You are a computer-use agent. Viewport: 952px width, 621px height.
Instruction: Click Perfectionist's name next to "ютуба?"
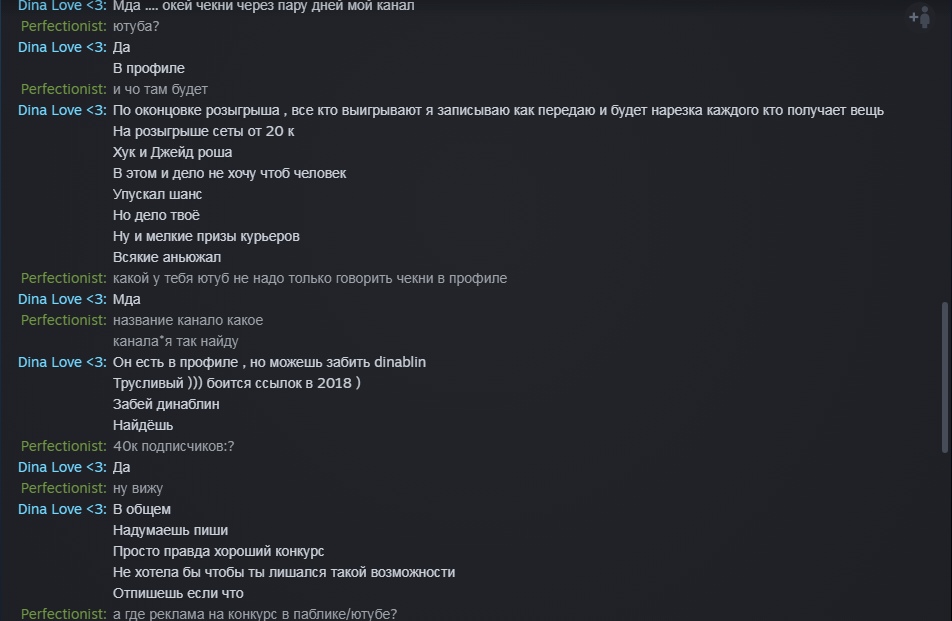pyautogui.click(x=63, y=26)
